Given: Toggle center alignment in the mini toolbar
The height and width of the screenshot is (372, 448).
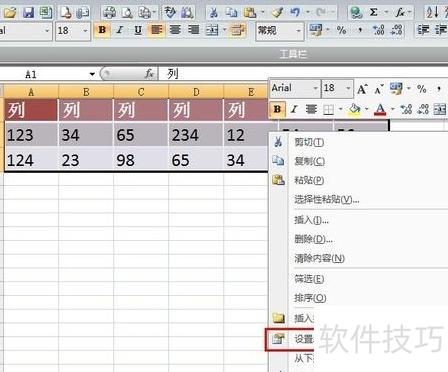Looking at the screenshot, I should coord(311,109).
